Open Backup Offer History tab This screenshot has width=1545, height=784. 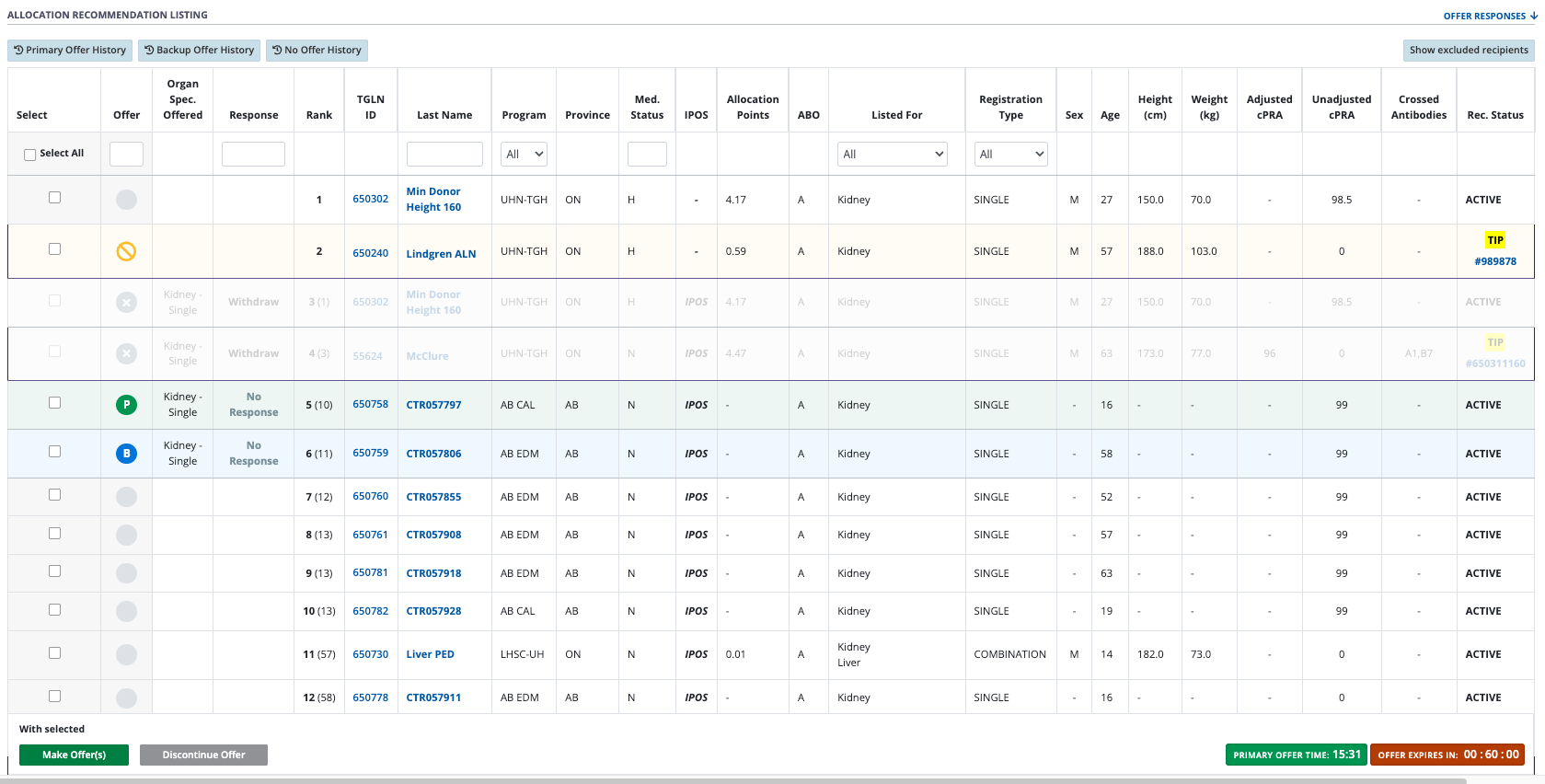(199, 51)
